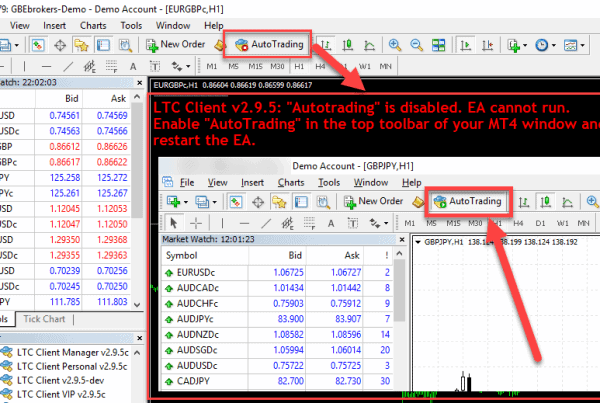This screenshot has width=600, height=403.
Task: Select LTC Client VIP v2.9.5c expert
Action: point(54,394)
